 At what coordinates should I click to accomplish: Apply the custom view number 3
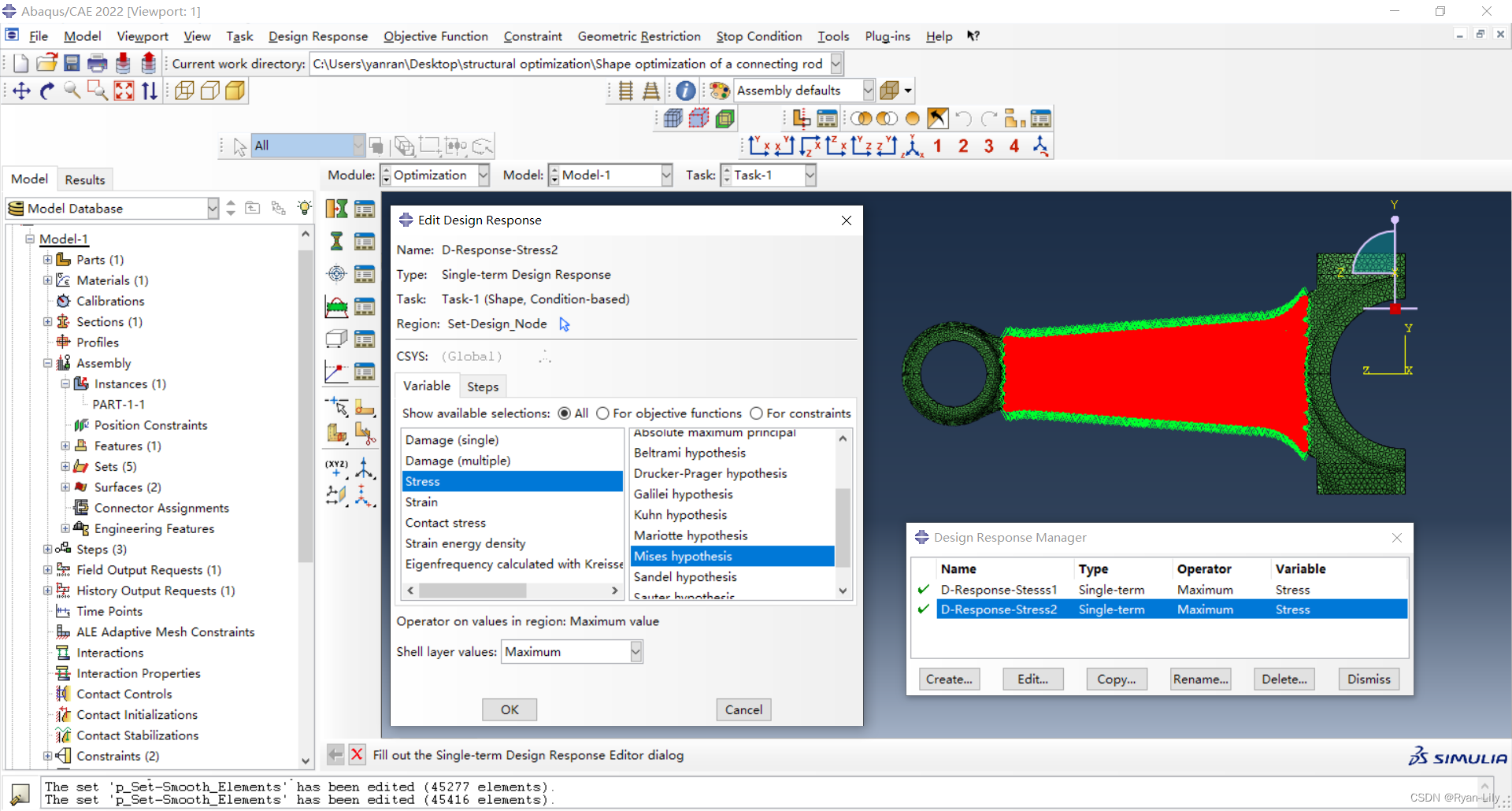[989, 146]
